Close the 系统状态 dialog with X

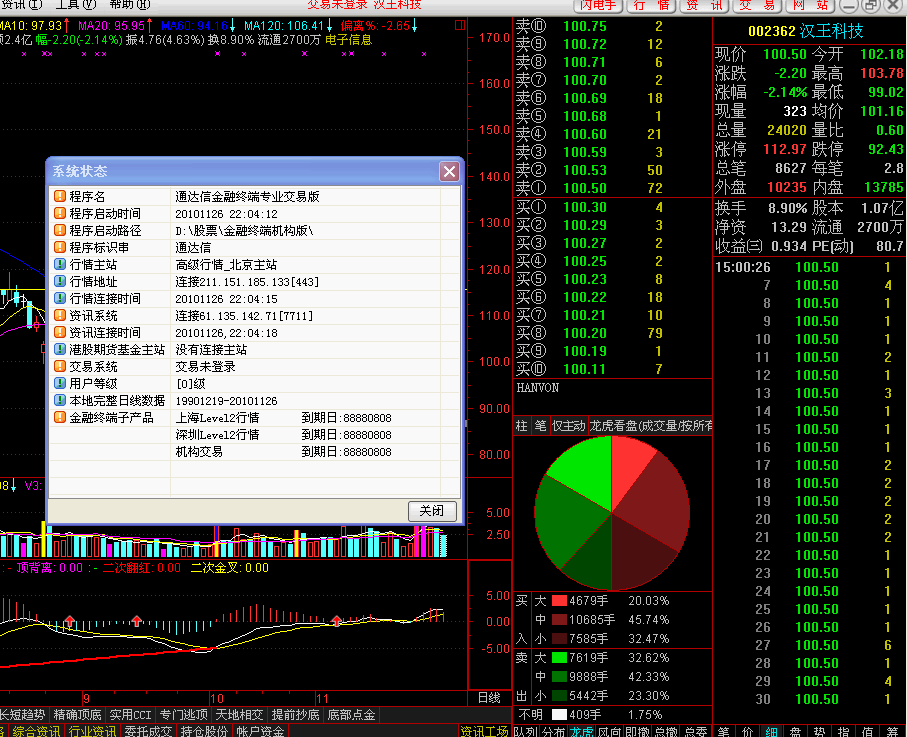(x=449, y=171)
